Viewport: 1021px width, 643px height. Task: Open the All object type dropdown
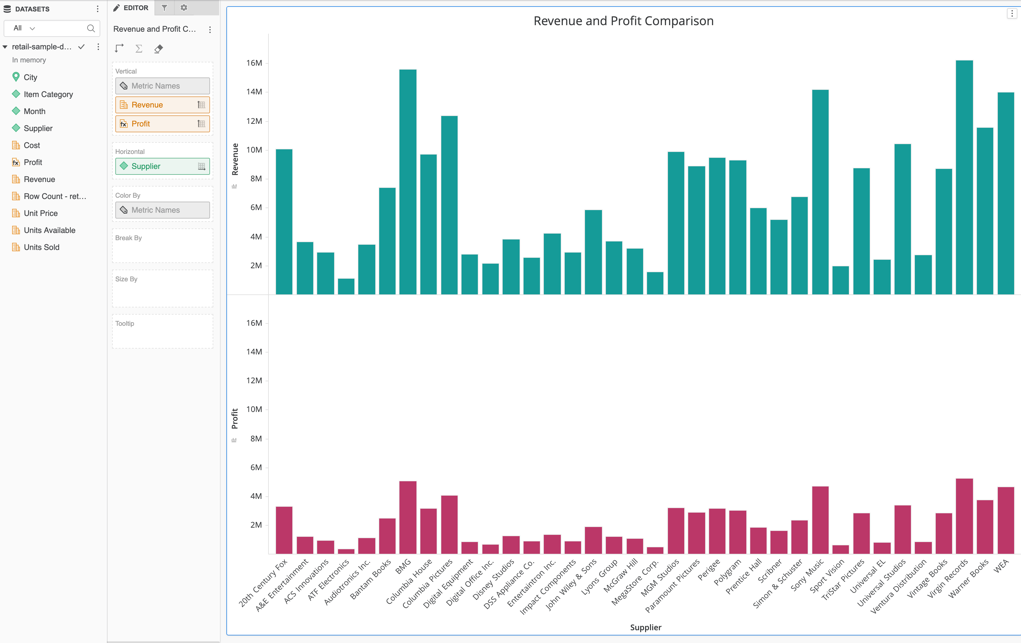(24, 29)
